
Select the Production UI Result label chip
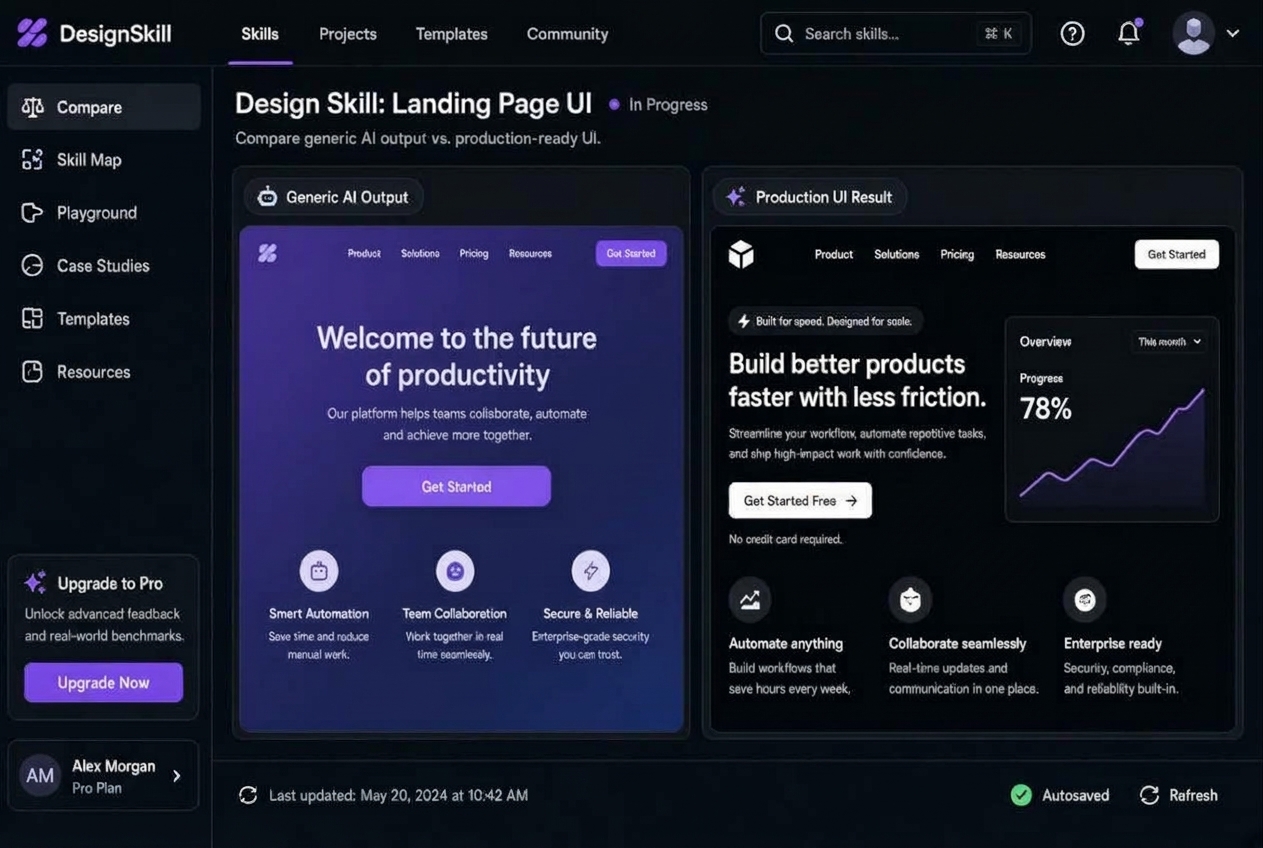point(810,197)
